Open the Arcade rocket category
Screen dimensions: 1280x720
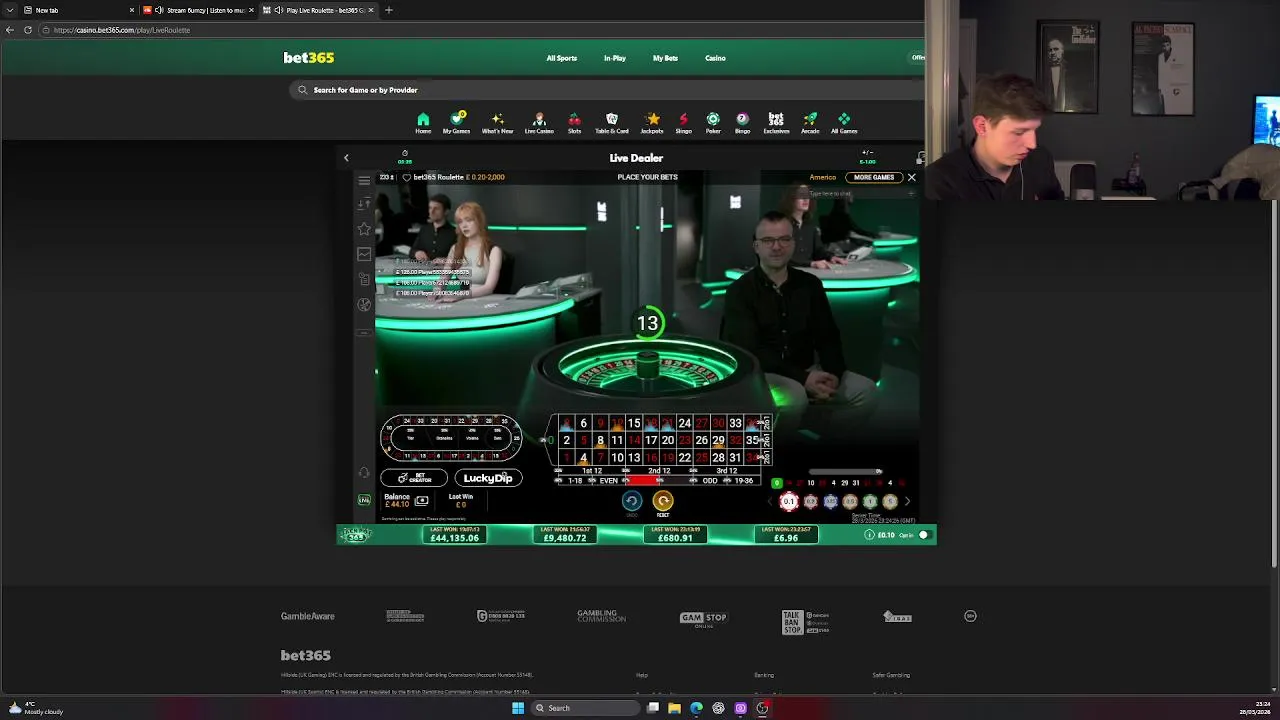pyautogui.click(x=810, y=123)
